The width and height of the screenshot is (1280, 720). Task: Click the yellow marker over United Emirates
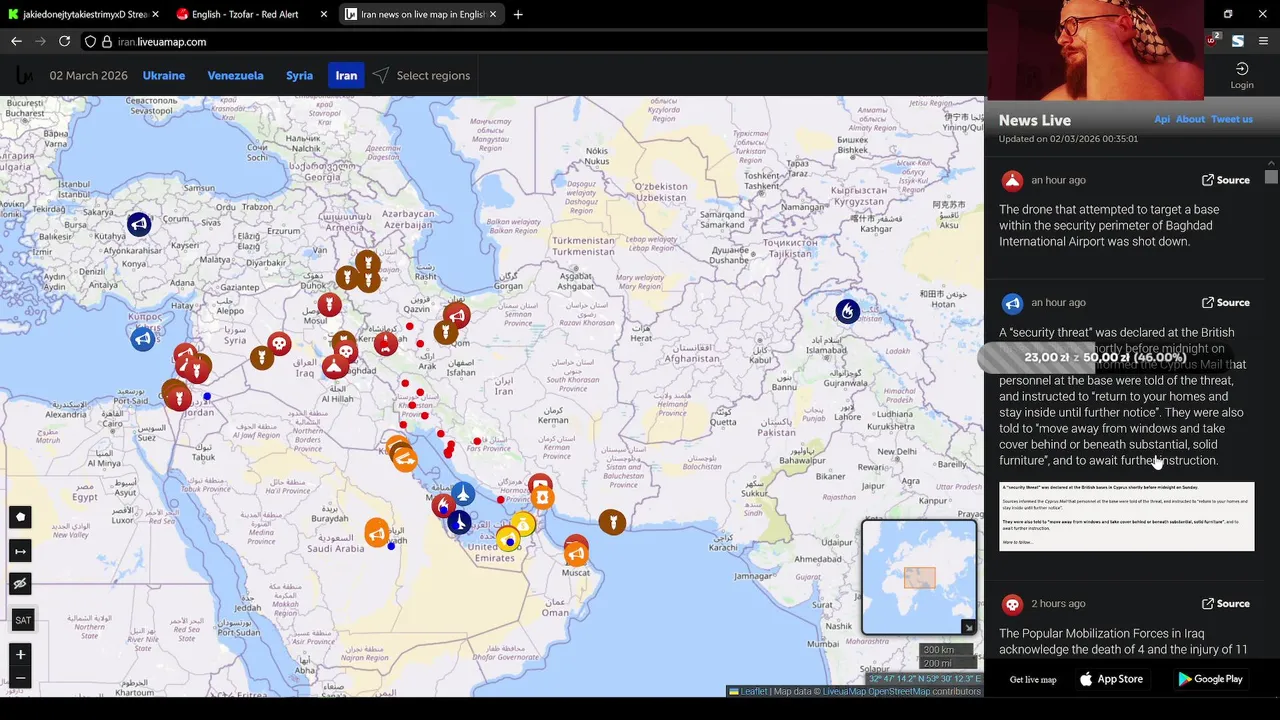coord(508,540)
